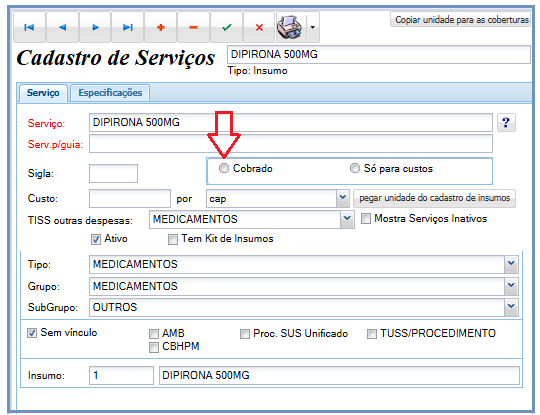This screenshot has height=415, width=540.
Task: Confirm changes with green checkmark
Action: 227,27
